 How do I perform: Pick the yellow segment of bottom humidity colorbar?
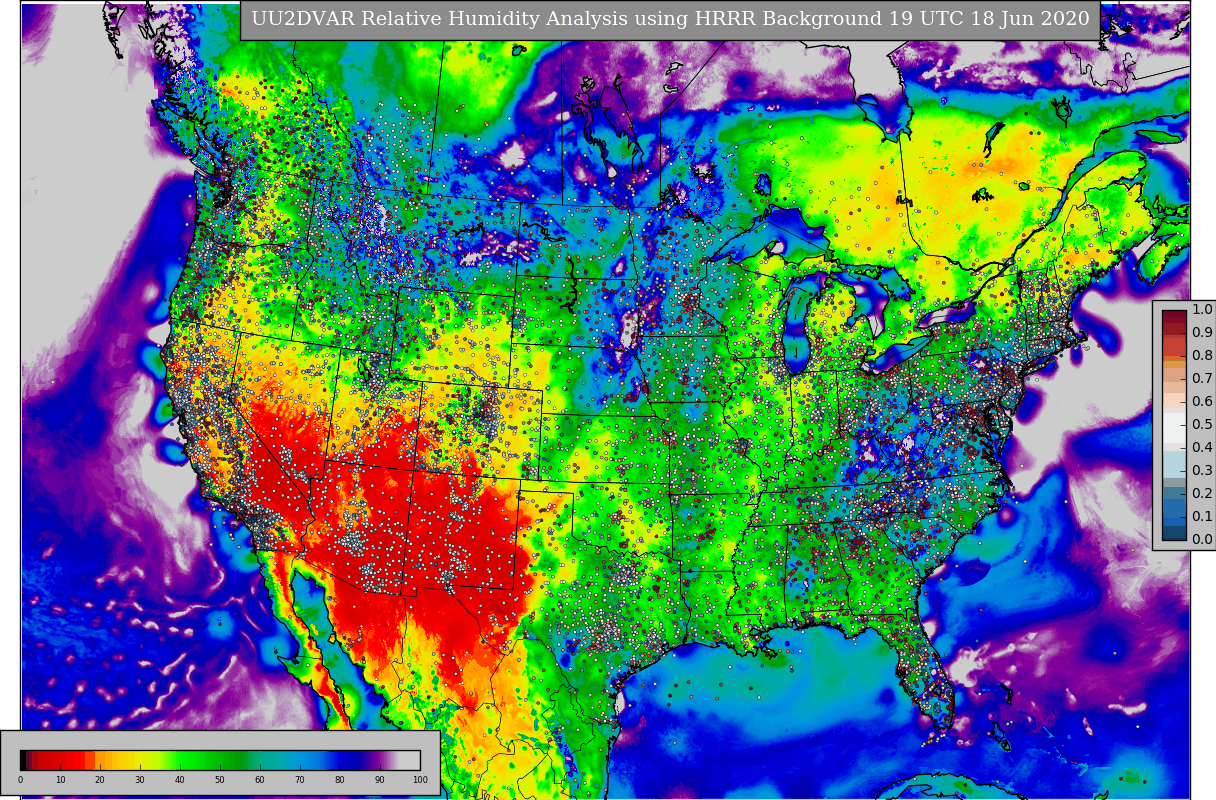tap(140, 760)
